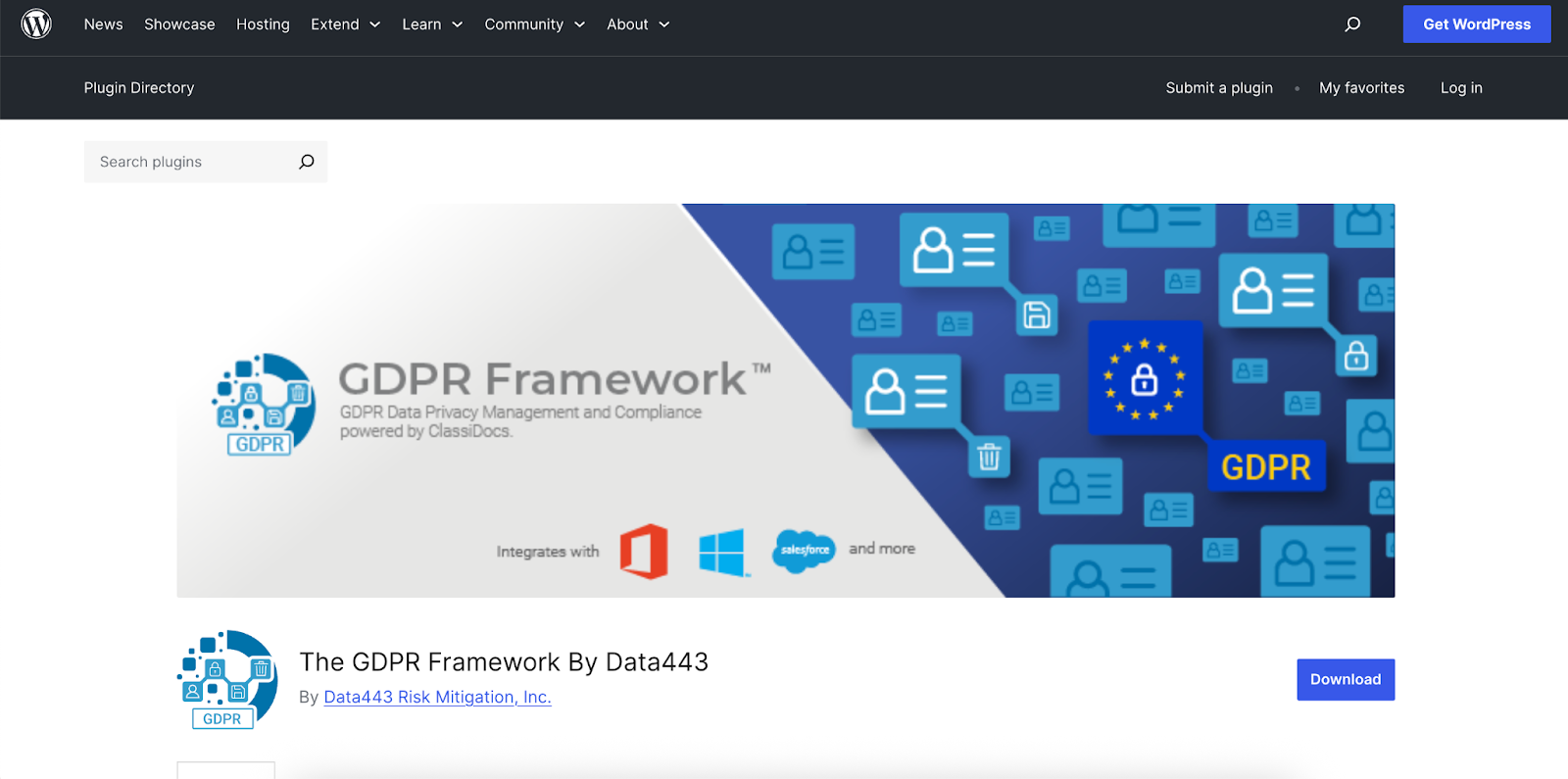Open the Showcase menu item
1568x779 pixels.
click(x=179, y=24)
